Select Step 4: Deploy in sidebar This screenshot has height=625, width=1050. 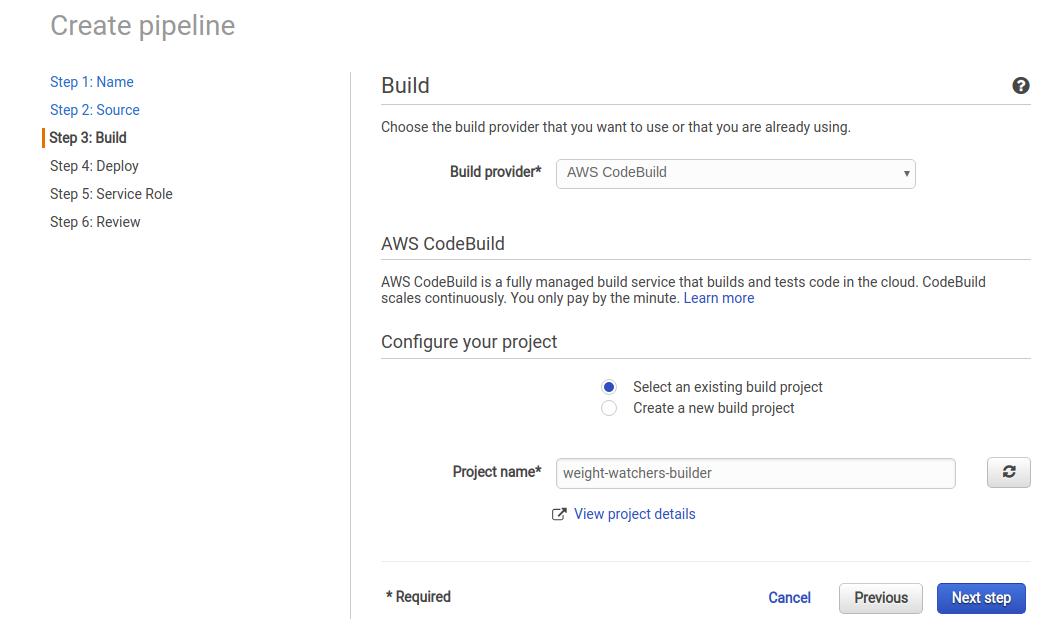pos(94,166)
